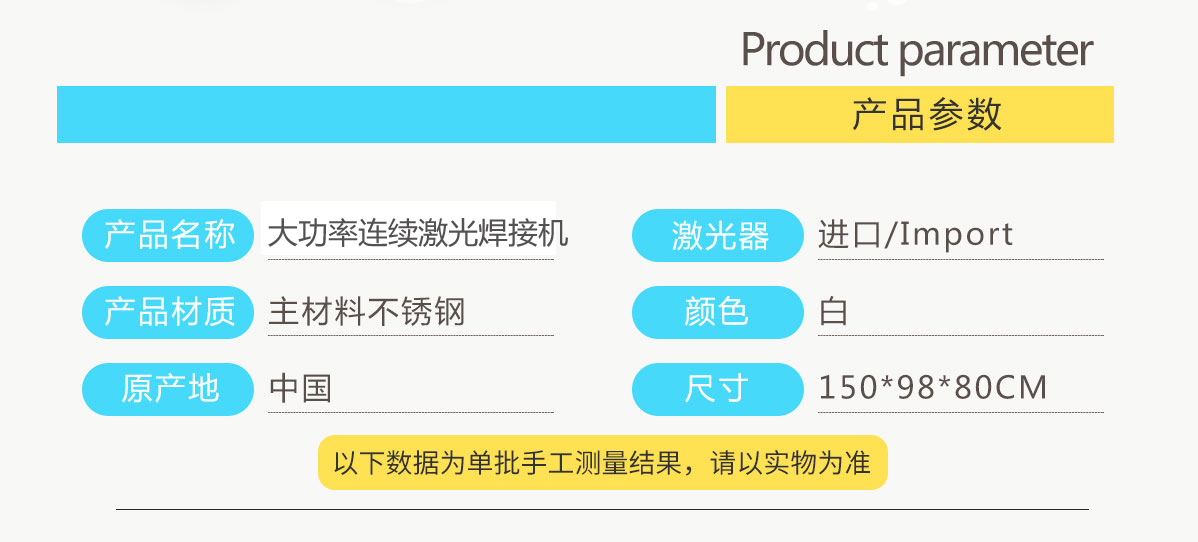Viewport: 1198px width, 542px height.
Task: Click the yellow measurement disclaimer notice
Action: [x=602, y=463]
